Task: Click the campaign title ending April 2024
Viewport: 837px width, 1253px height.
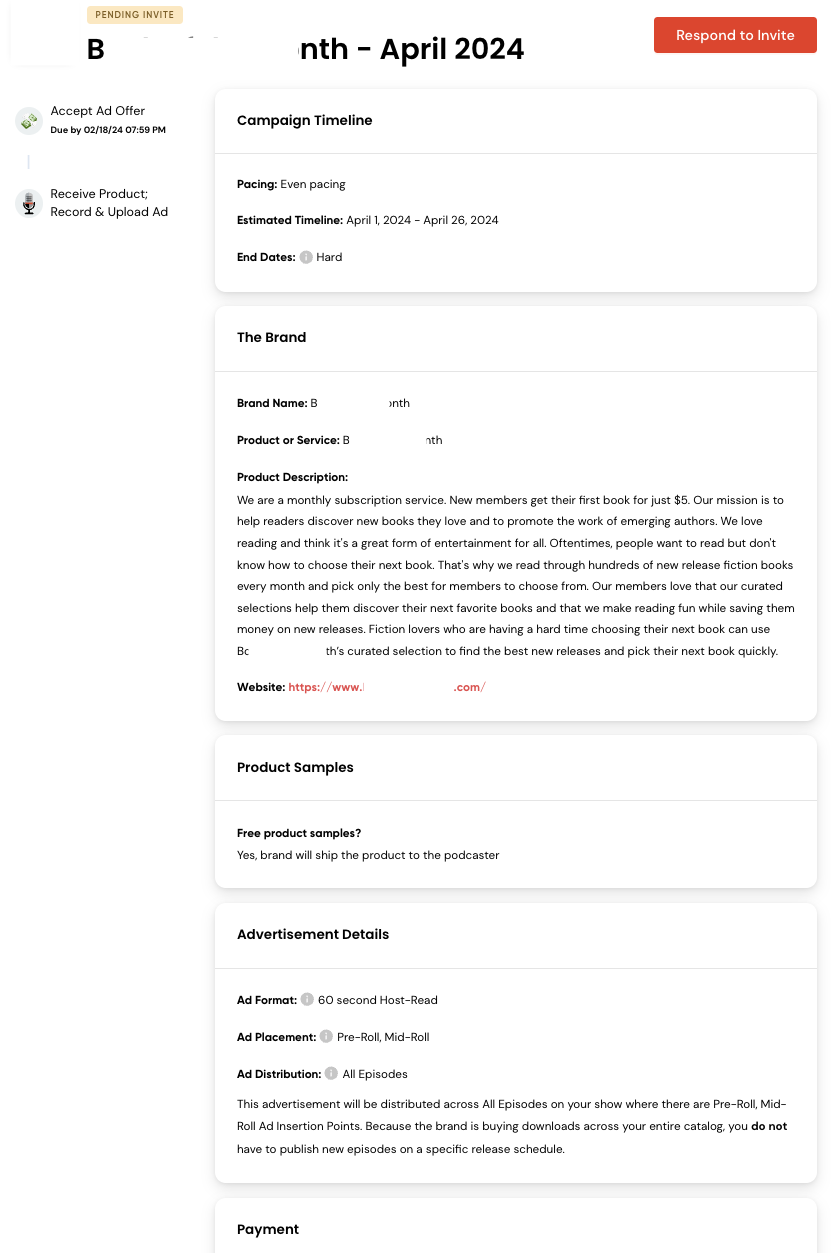Action: (x=305, y=49)
